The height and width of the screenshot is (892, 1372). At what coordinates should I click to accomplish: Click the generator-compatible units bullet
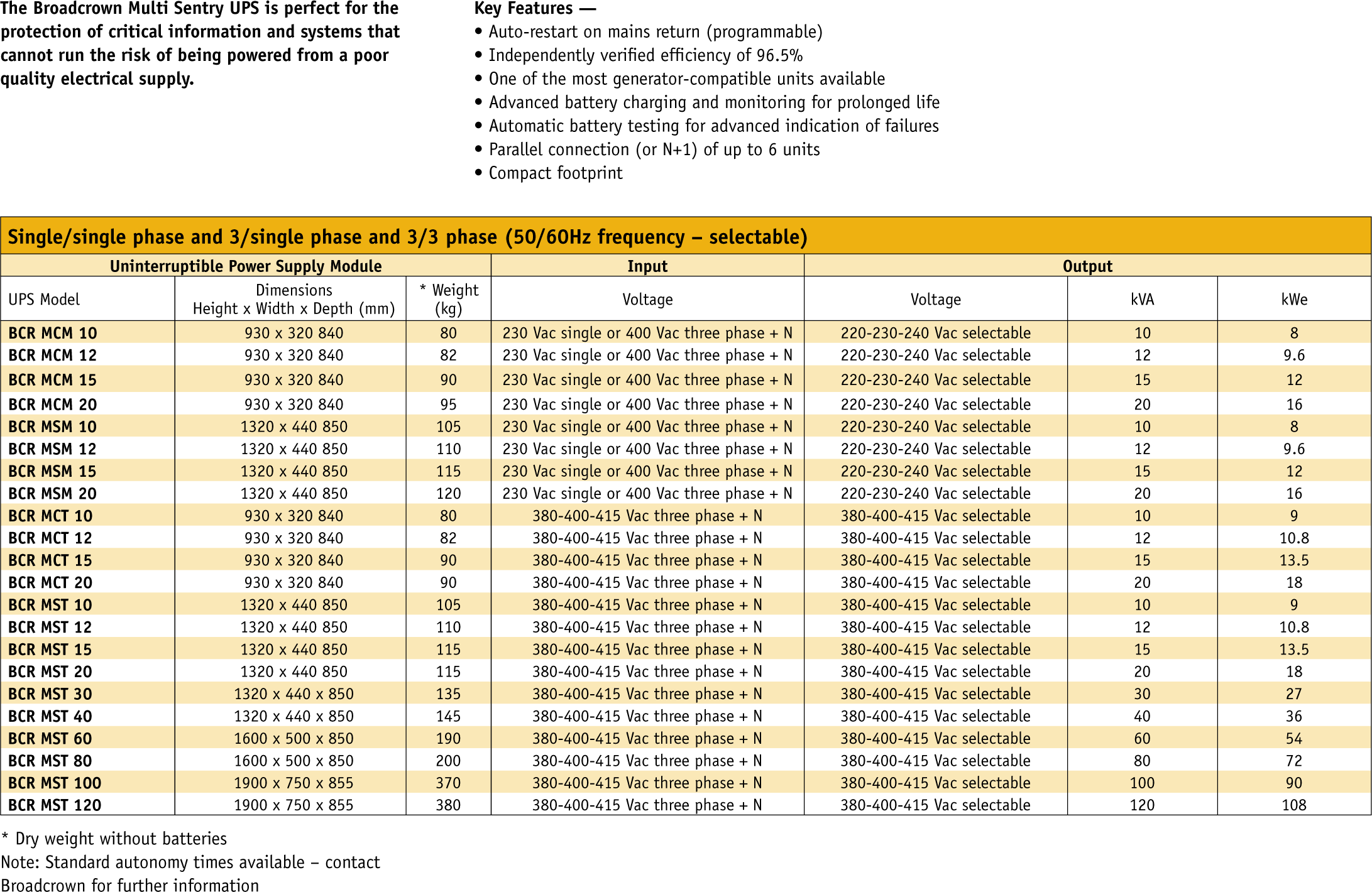(x=680, y=79)
